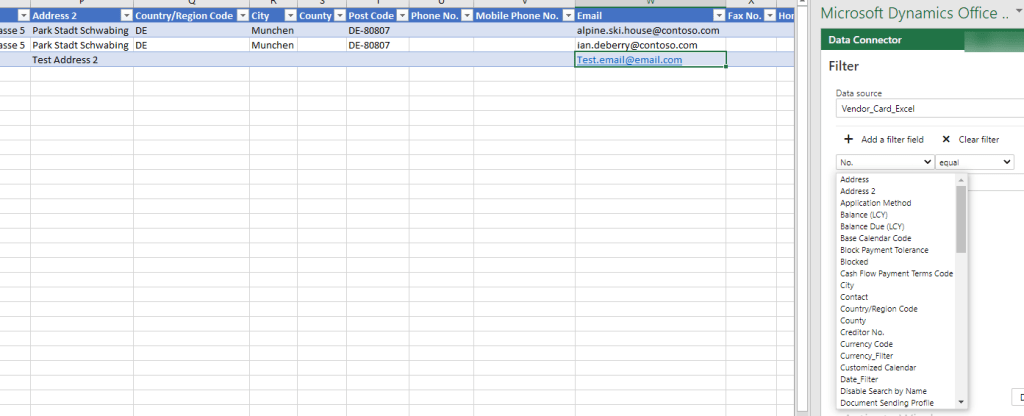Open the Address 2 column filter arrow
This screenshot has width=1024, height=416.
tap(125, 17)
